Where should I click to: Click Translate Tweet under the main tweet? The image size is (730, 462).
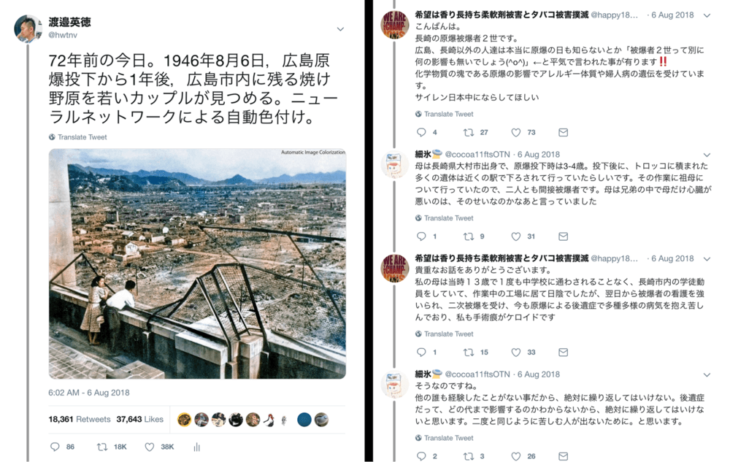tap(78, 137)
